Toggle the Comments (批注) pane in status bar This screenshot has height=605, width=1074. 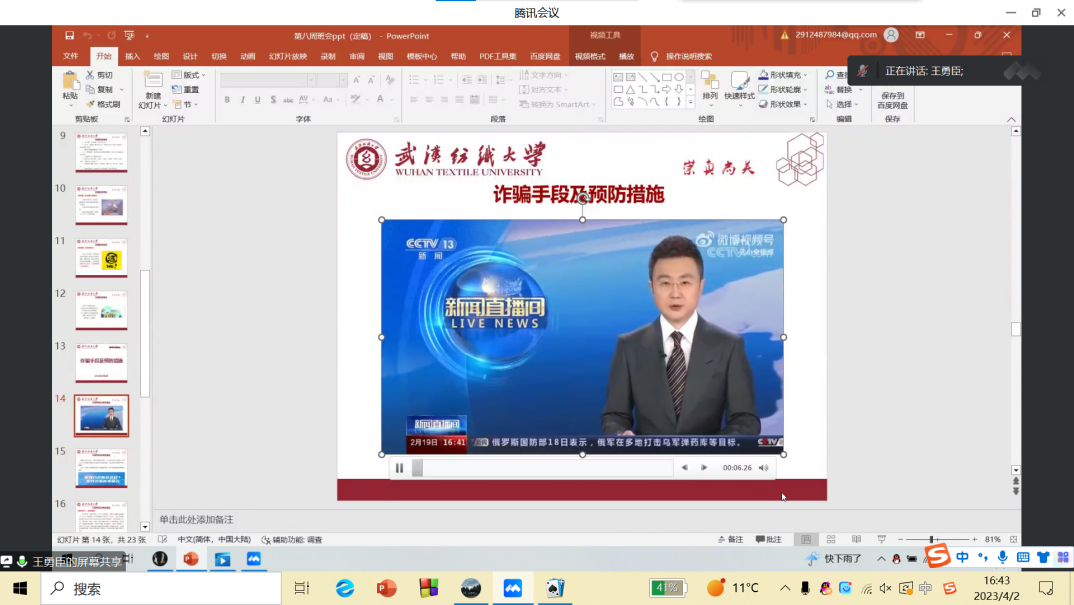coord(769,540)
